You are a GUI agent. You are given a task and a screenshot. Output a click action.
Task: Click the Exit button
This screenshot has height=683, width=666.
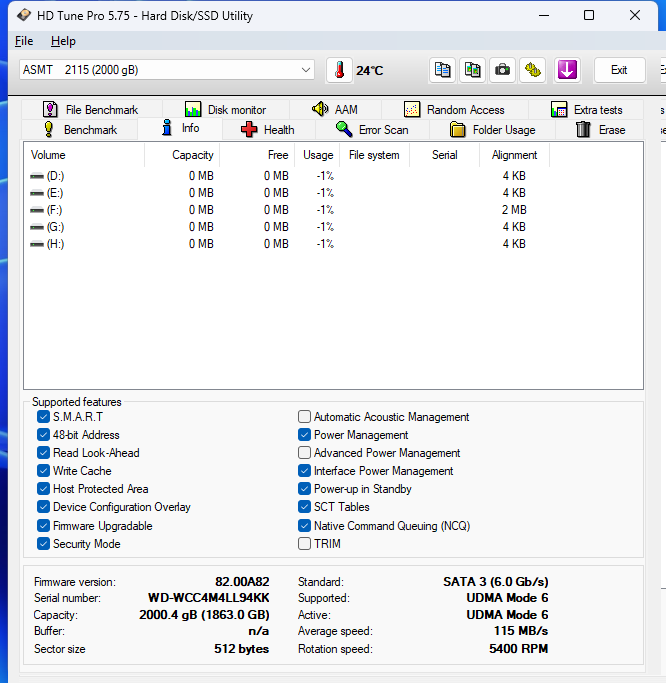coord(619,70)
